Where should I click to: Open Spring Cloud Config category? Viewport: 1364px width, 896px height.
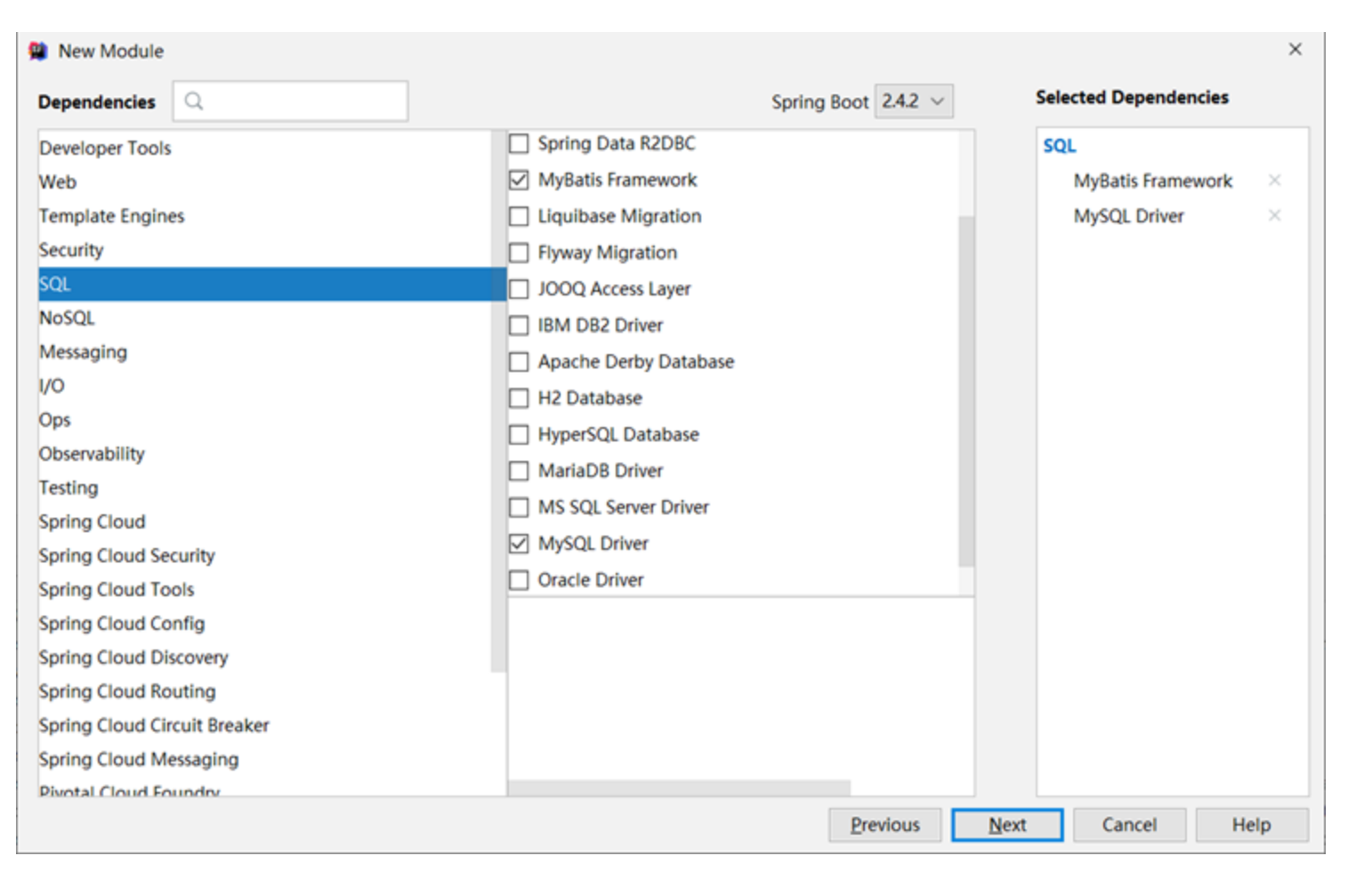[265, 624]
